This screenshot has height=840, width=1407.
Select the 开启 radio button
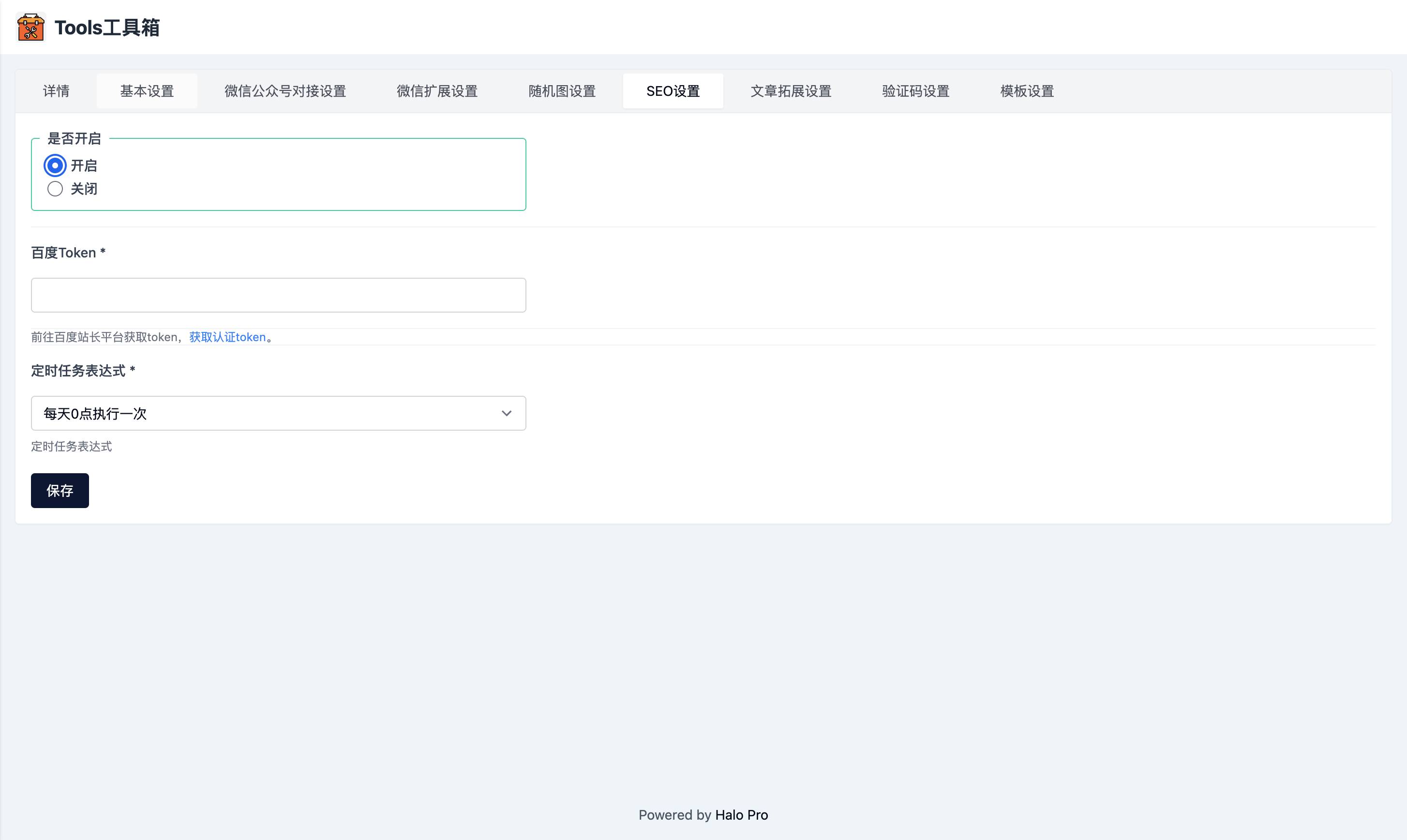click(x=55, y=165)
